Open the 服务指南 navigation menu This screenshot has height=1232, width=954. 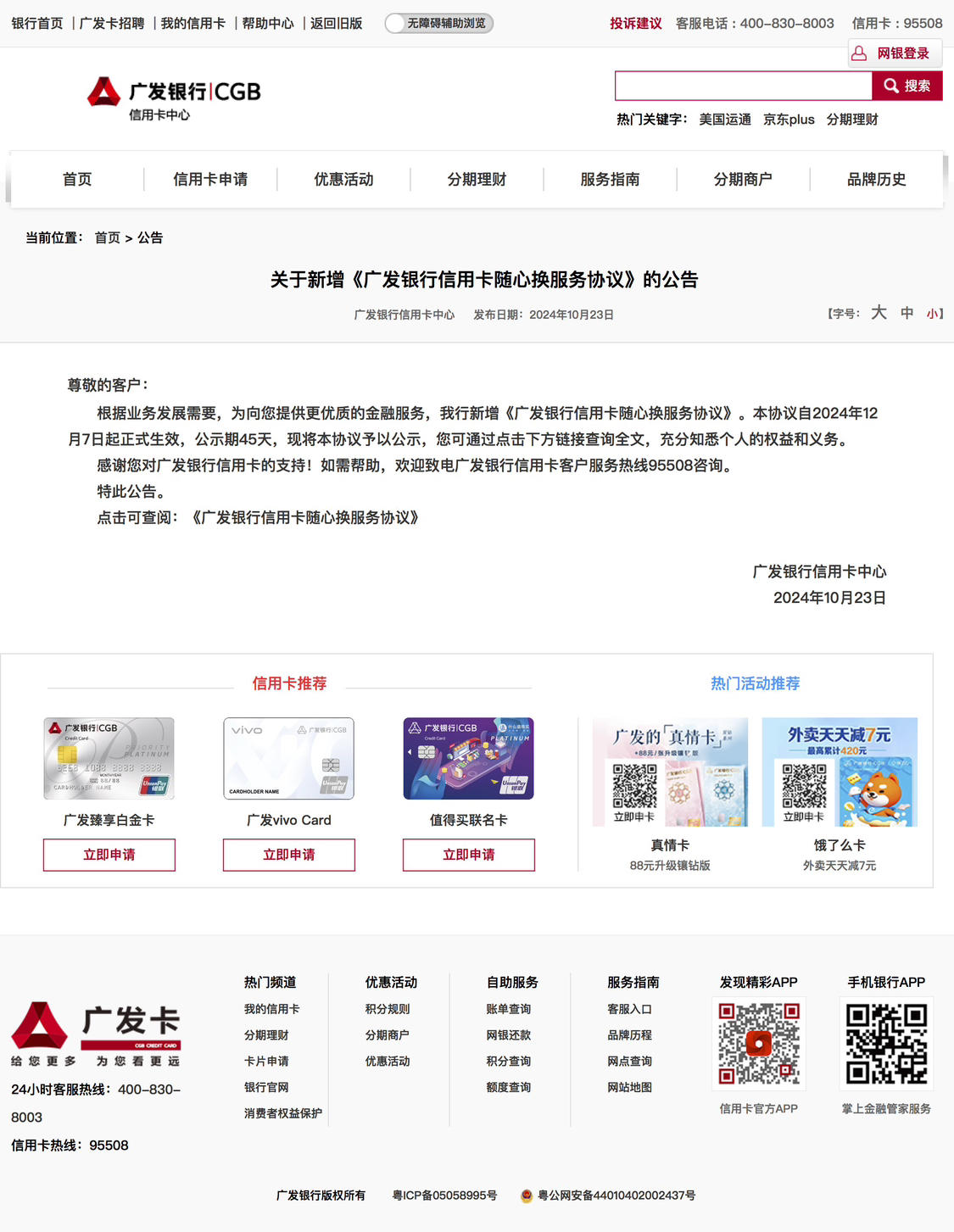(x=610, y=179)
